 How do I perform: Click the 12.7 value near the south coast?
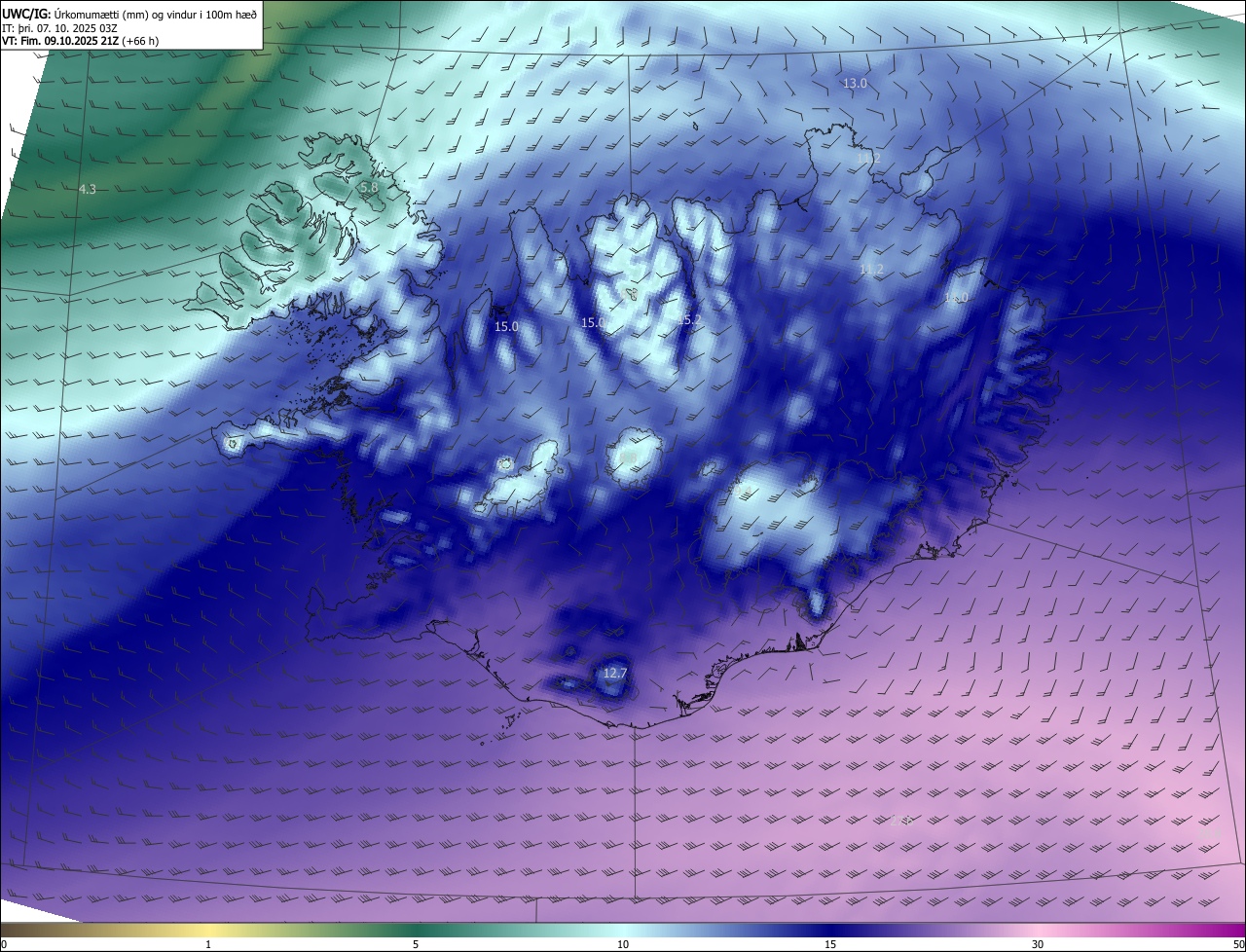point(615,673)
